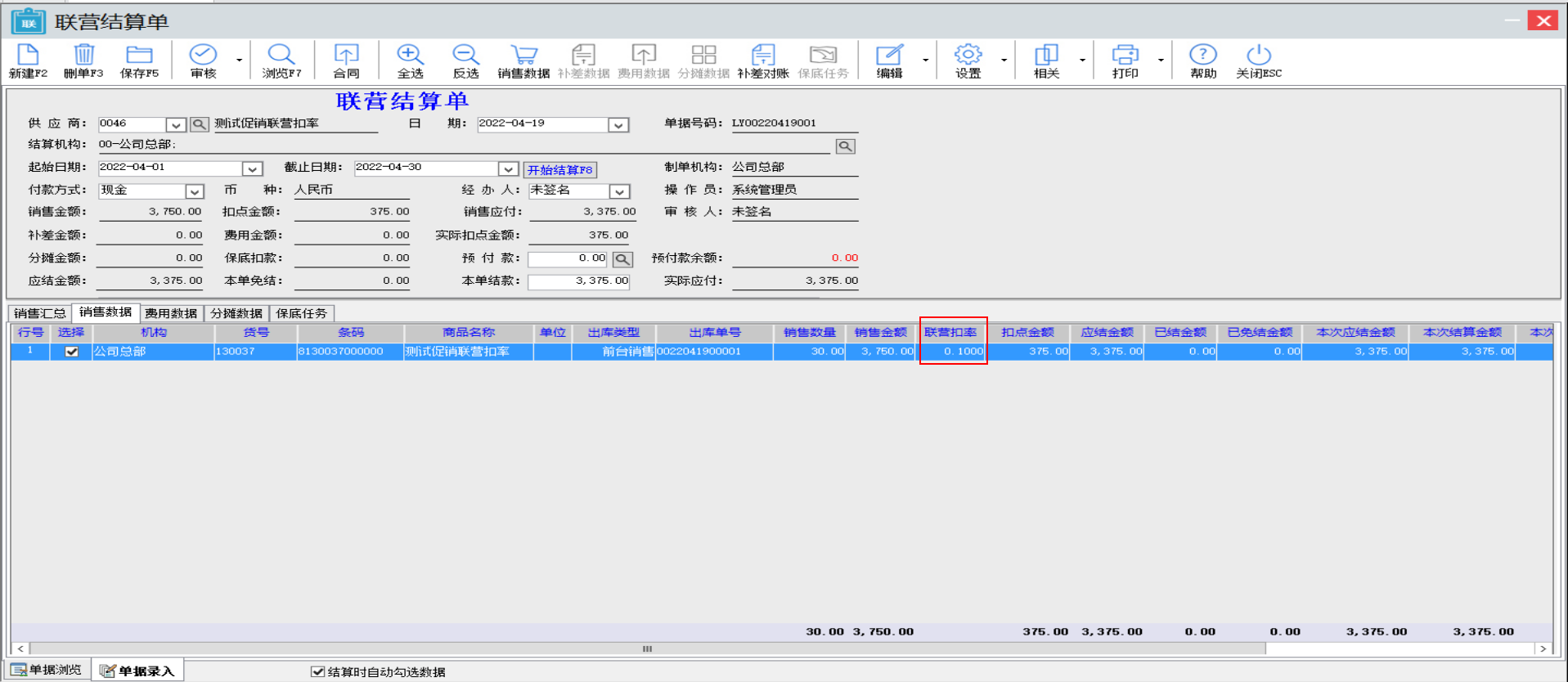This screenshot has width=1568, height=682.
Task: Open 浏览F7 browse magnifier icon
Action: (x=281, y=56)
